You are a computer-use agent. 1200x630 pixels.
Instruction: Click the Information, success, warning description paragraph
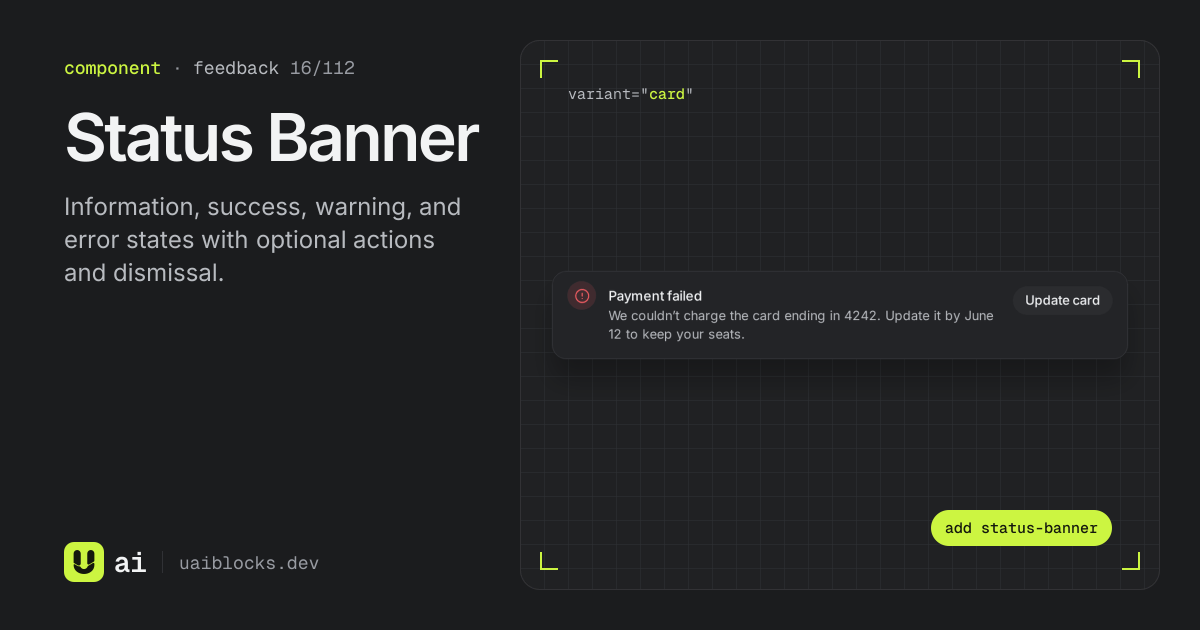click(263, 240)
